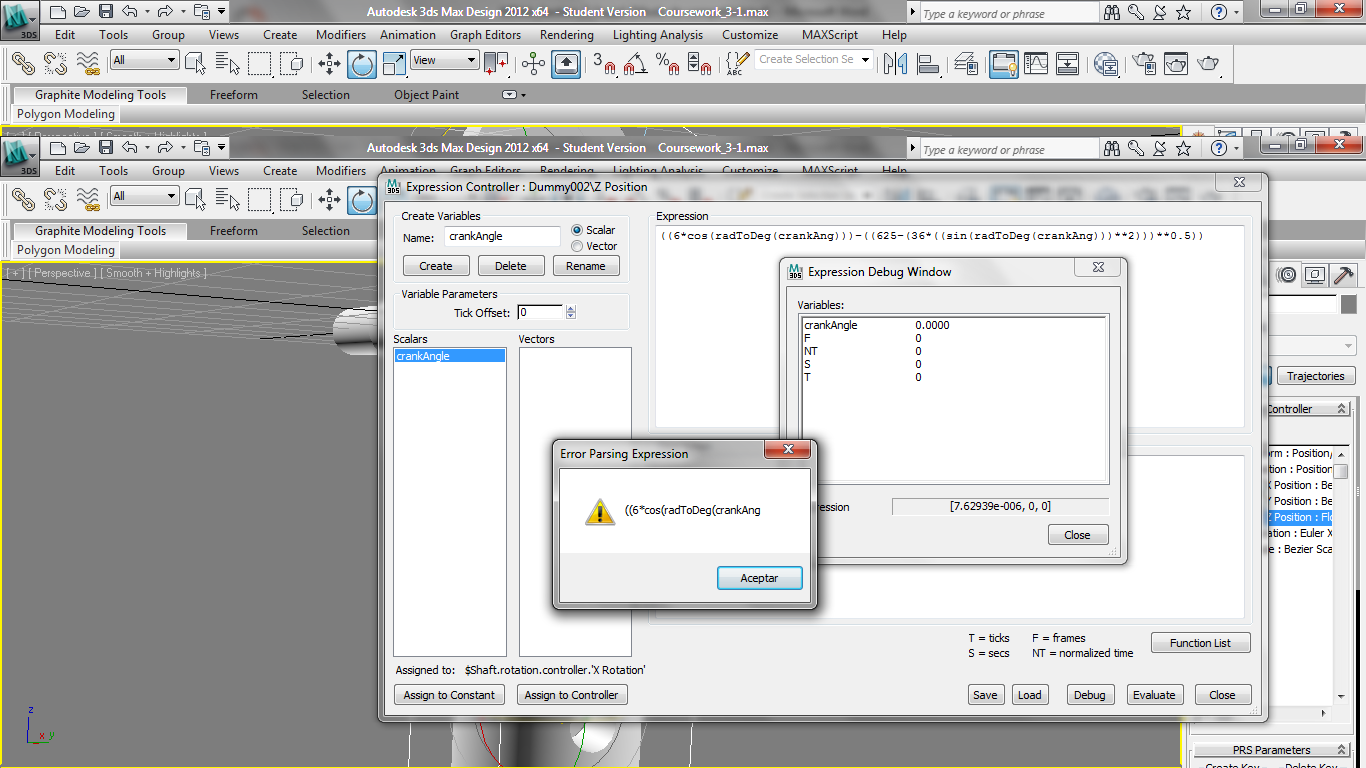This screenshot has width=1366, height=768.
Task: Open the All selection filter in upper toolbar
Action: pyautogui.click(x=144, y=60)
